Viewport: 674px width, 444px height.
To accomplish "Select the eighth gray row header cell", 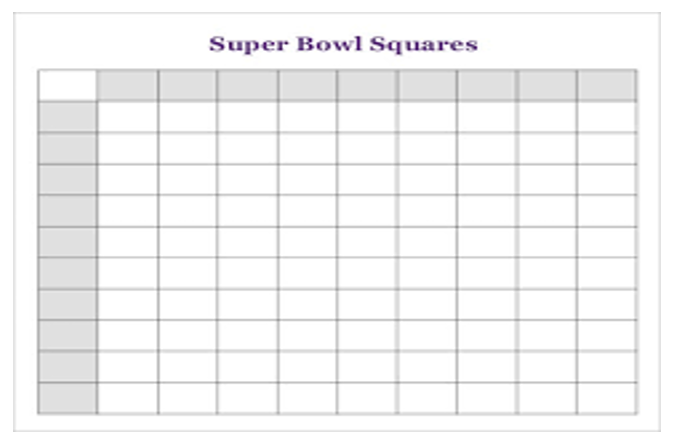I will tap(68, 336).
